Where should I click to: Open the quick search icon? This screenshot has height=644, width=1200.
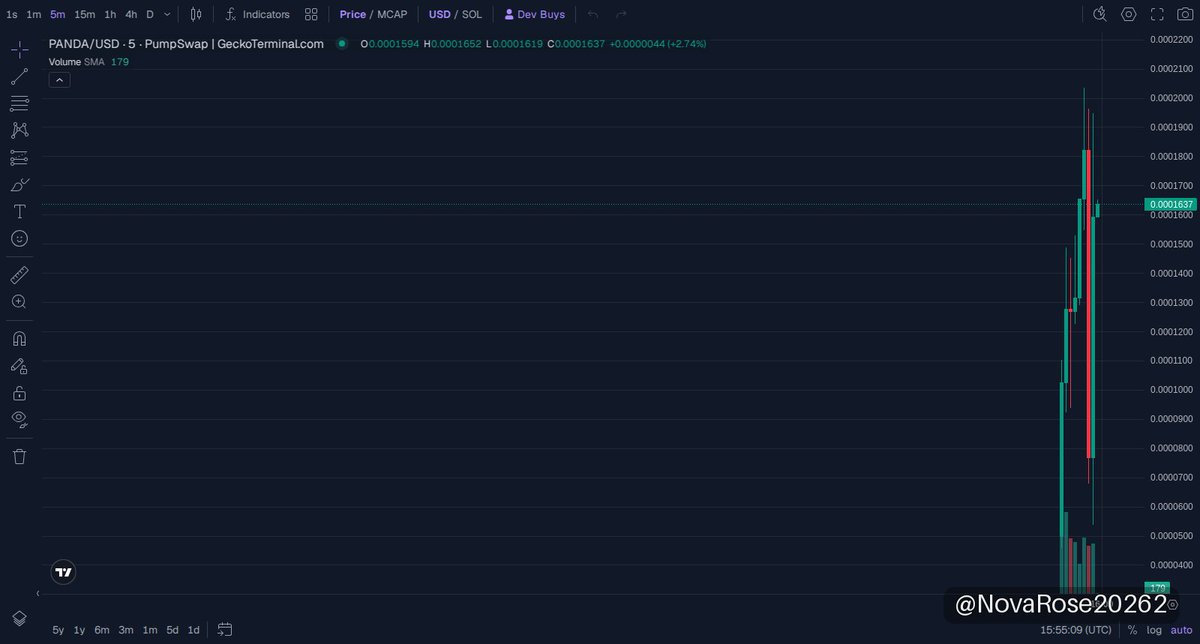tap(1100, 14)
